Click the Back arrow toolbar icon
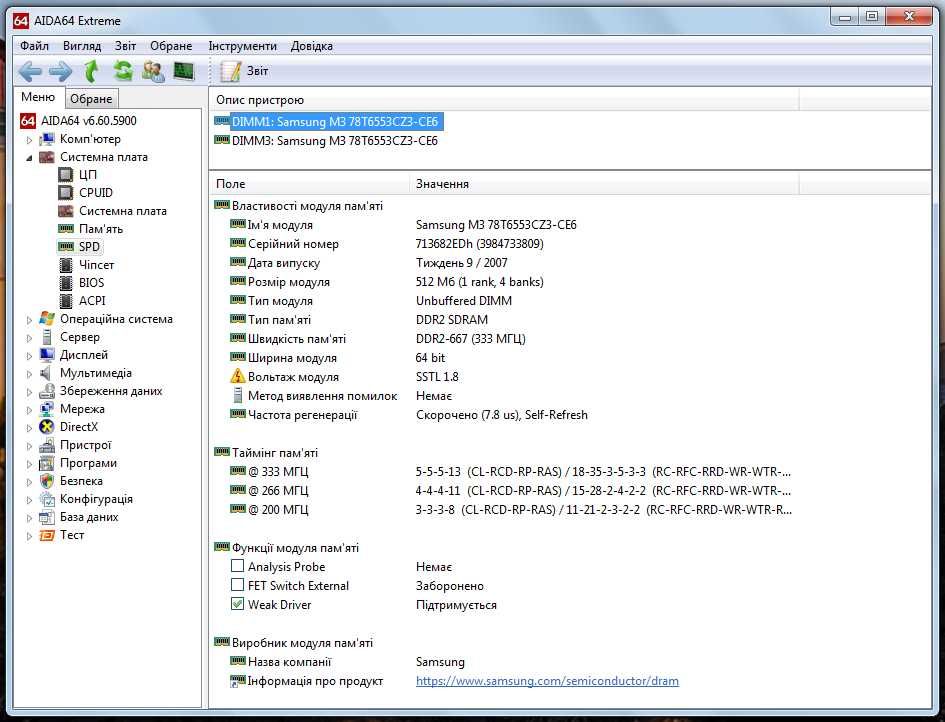 pyautogui.click(x=30, y=71)
